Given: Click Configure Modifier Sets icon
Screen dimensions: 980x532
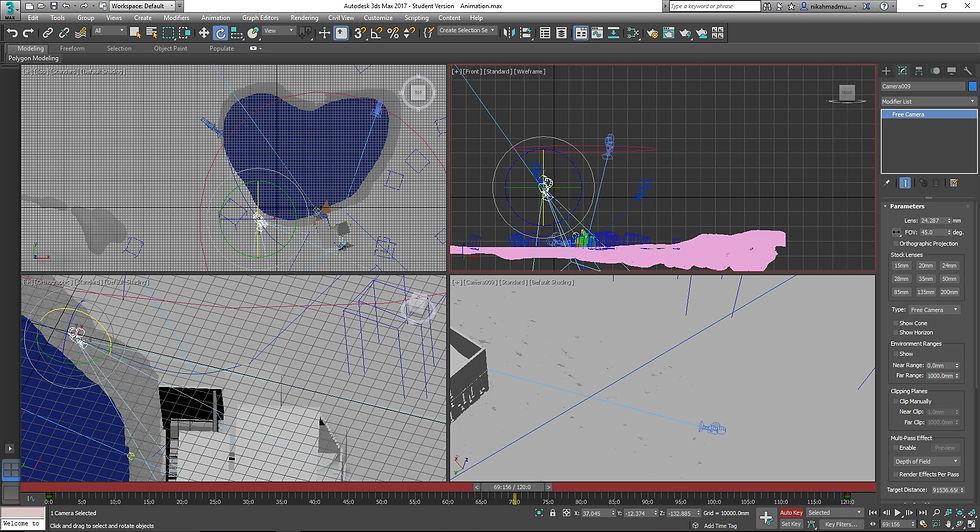Looking at the screenshot, I should click(x=954, y=183).
